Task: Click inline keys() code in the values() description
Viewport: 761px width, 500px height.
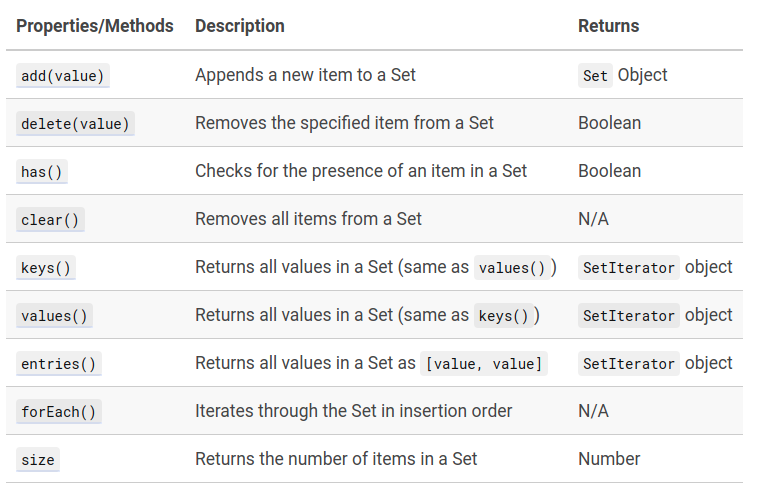Action: tap(503, 316)
